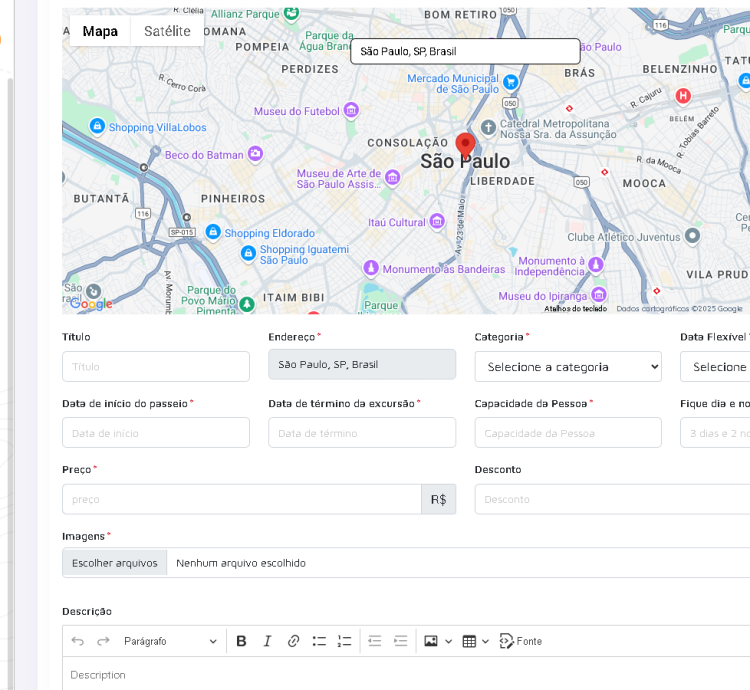The width and height of the screenshot is (750, 690).
Task: Click the redo icon in the editor toolbar
Action: tap(103, 641)
